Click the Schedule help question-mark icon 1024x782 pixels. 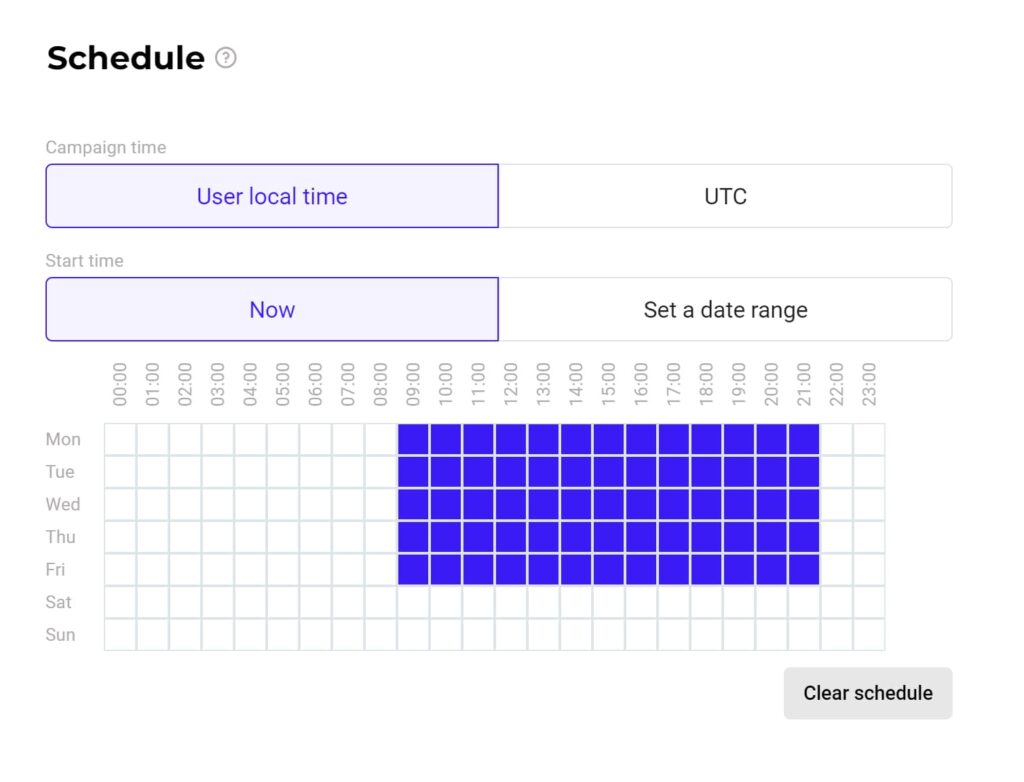tap(226, 58)
